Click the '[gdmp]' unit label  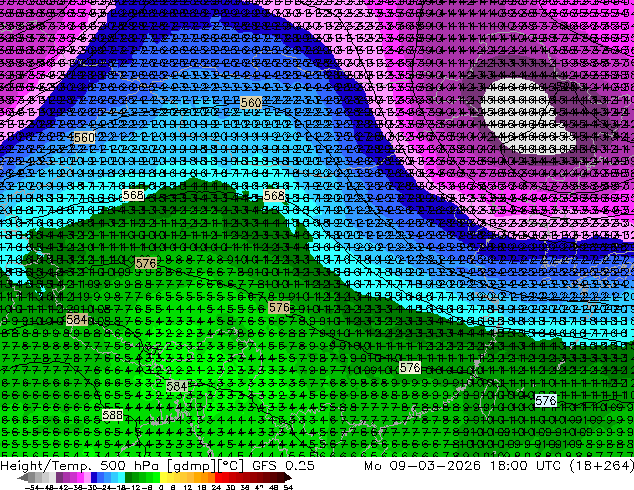click(x=192, y=465)
